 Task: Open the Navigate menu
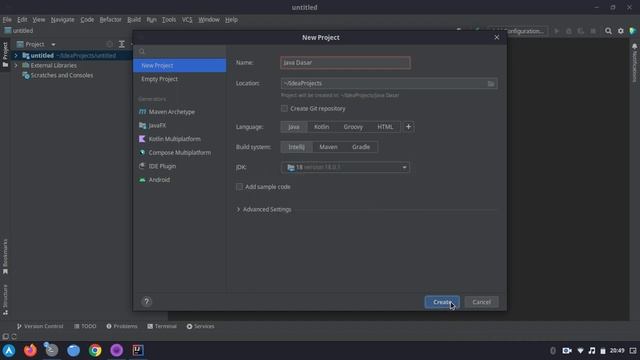(62, 20)
